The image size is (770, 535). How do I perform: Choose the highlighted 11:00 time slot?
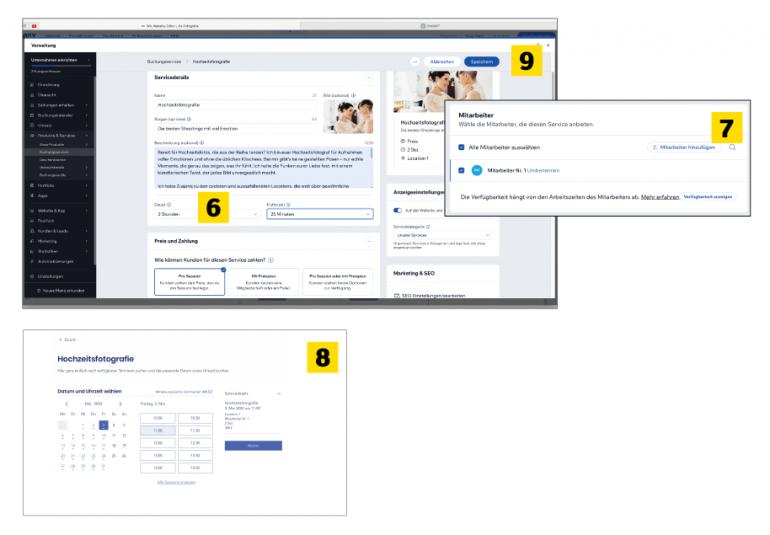click(x=158, y=430)
